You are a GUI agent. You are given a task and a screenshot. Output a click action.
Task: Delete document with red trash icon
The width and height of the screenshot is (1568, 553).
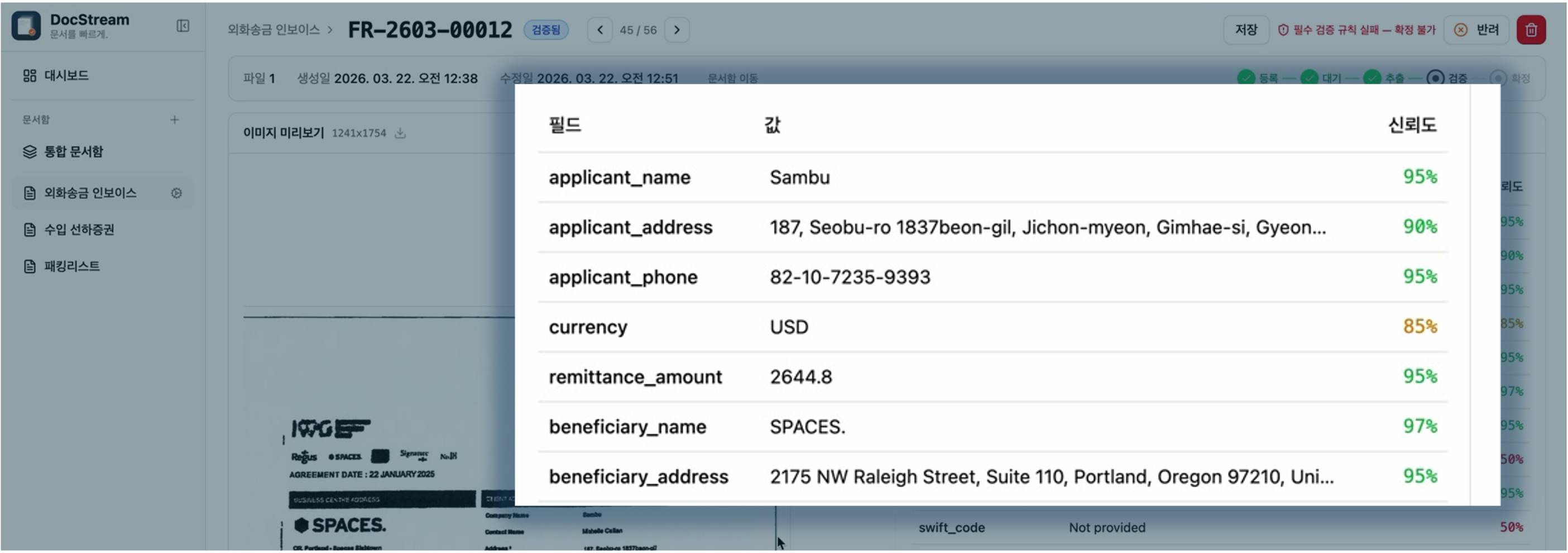(x=1530, y=30)
